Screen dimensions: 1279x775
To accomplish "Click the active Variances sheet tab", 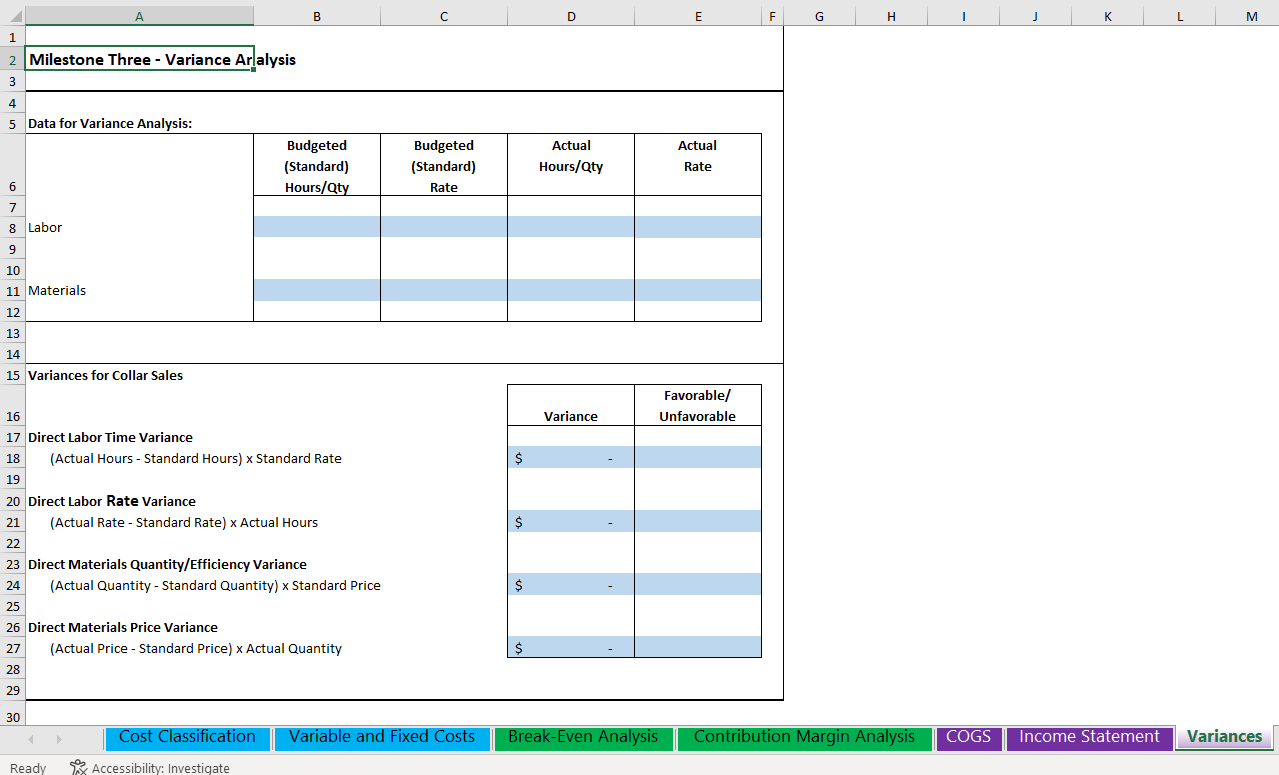I will coord(1224,736).
